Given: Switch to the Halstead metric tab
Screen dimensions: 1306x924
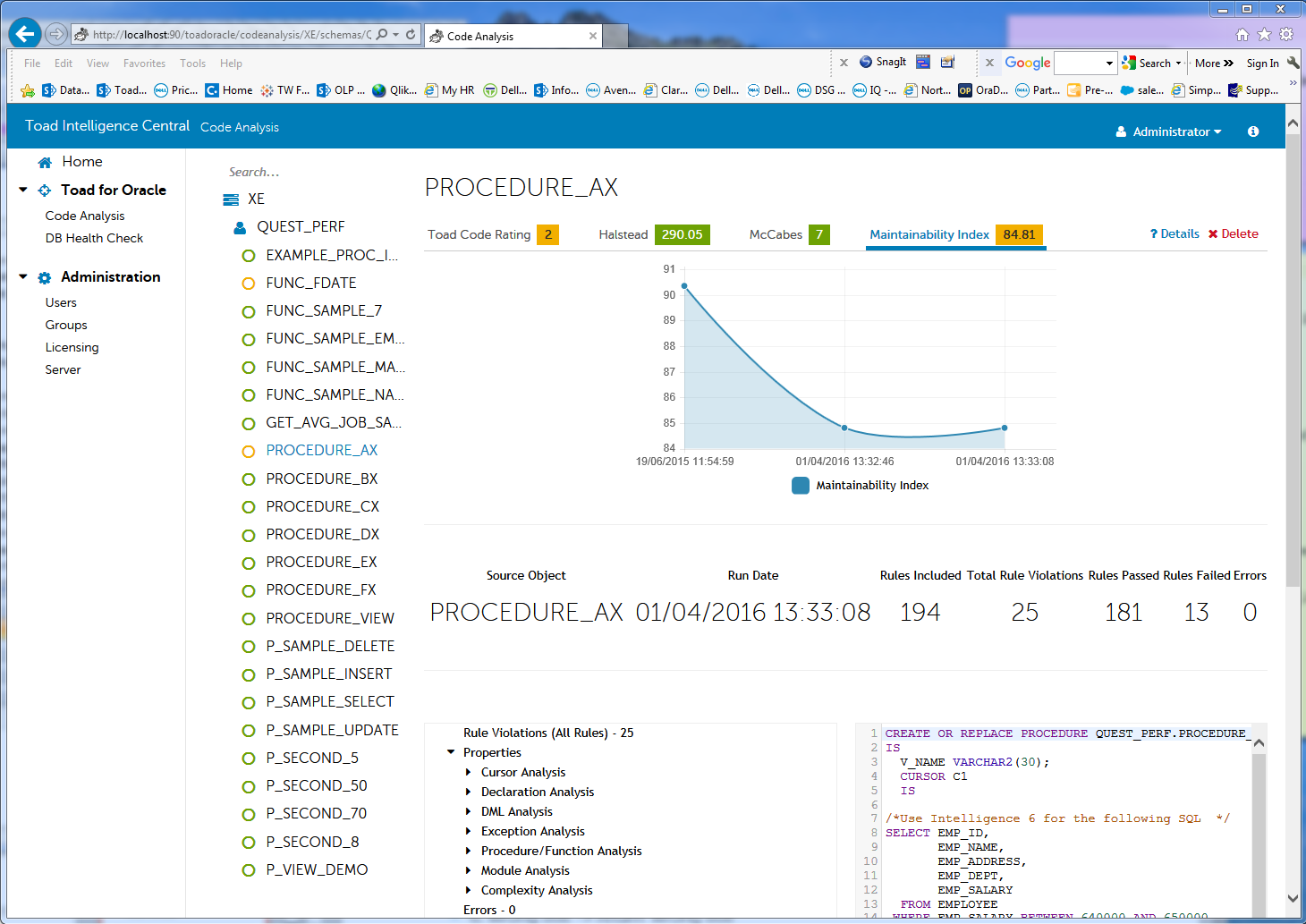Looking at the screenshot, I should (654, 234).
